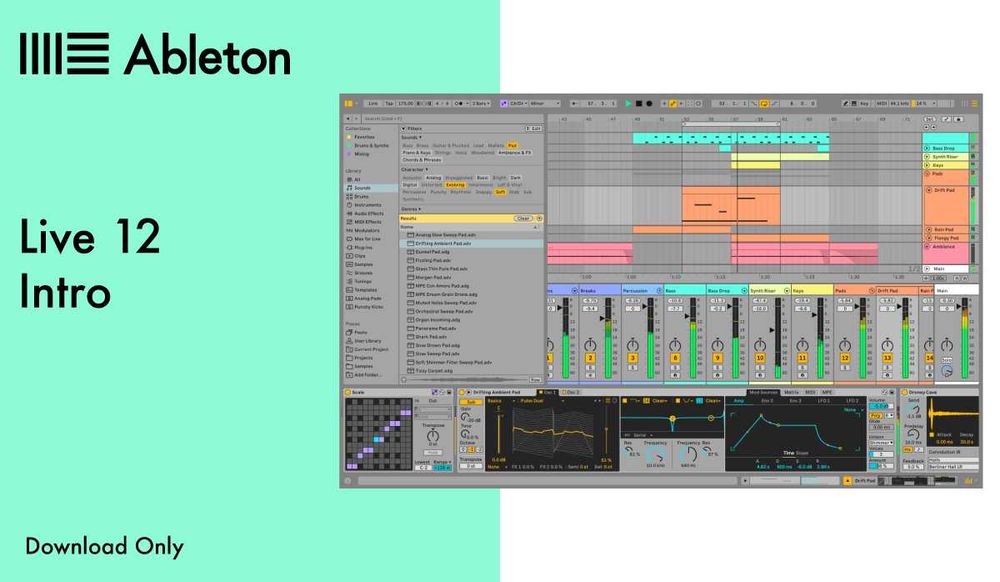Open the MPE tab in Drift device

pos(827,393)
